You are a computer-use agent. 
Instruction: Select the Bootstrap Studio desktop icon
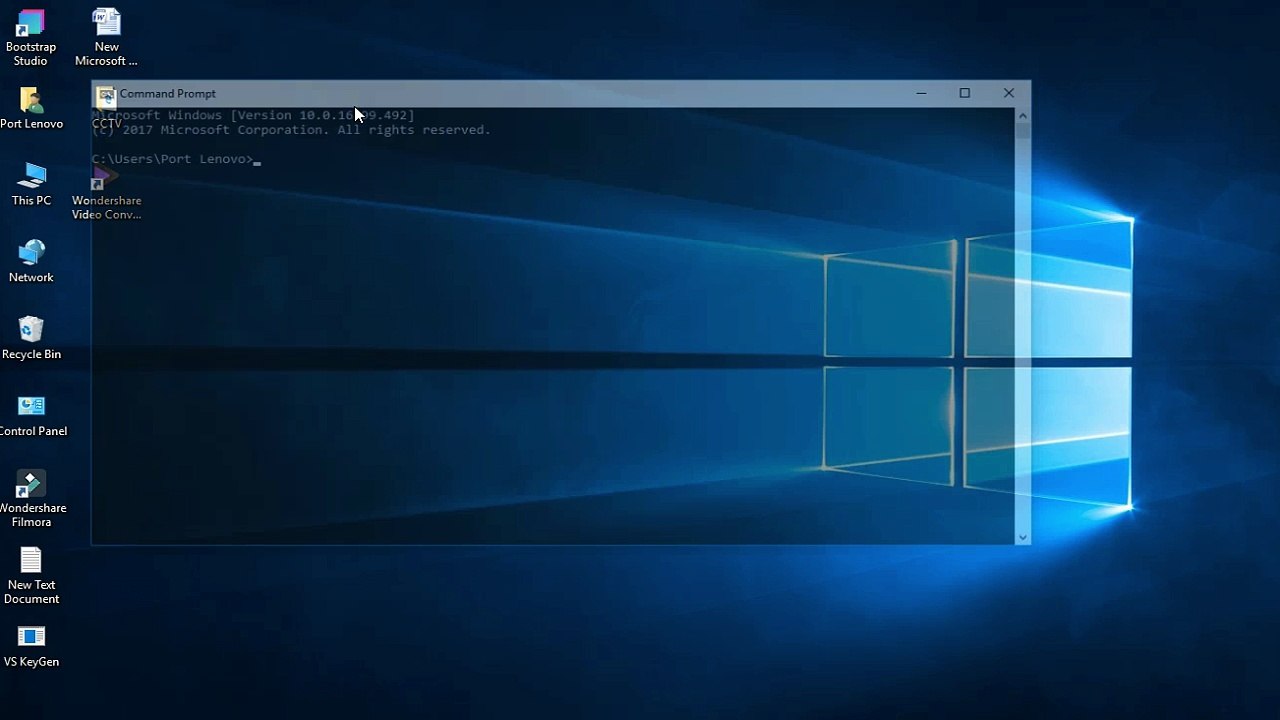31,38
